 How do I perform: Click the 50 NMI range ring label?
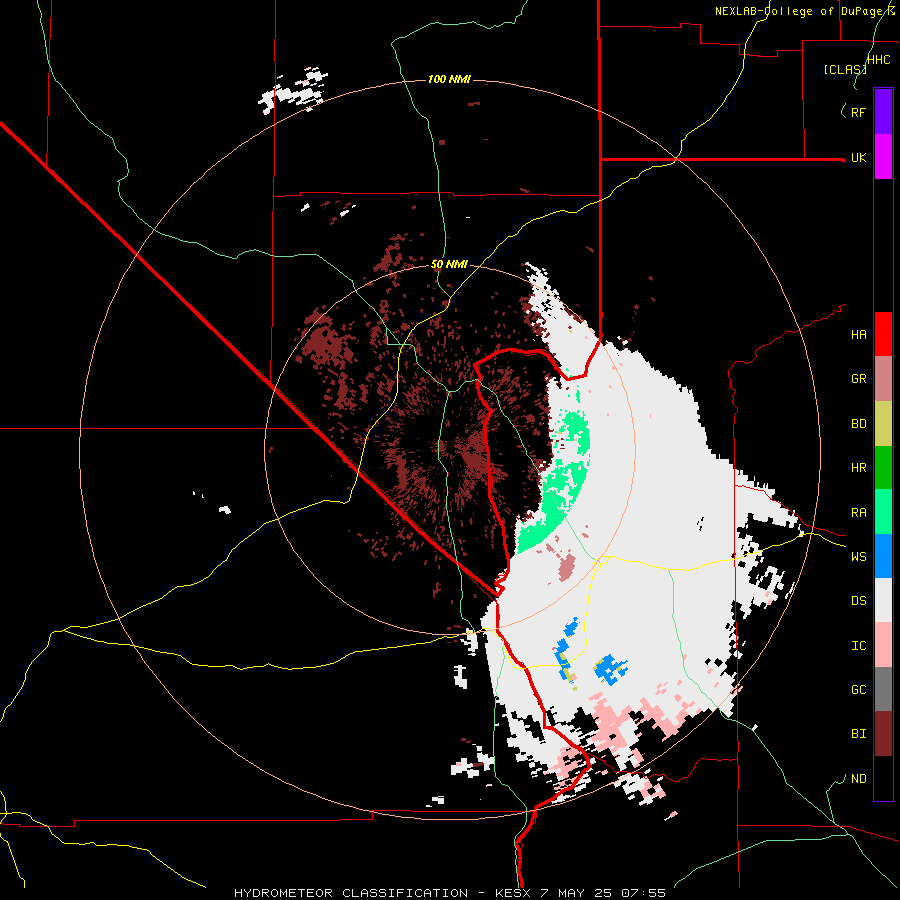(x=449, y=264)
